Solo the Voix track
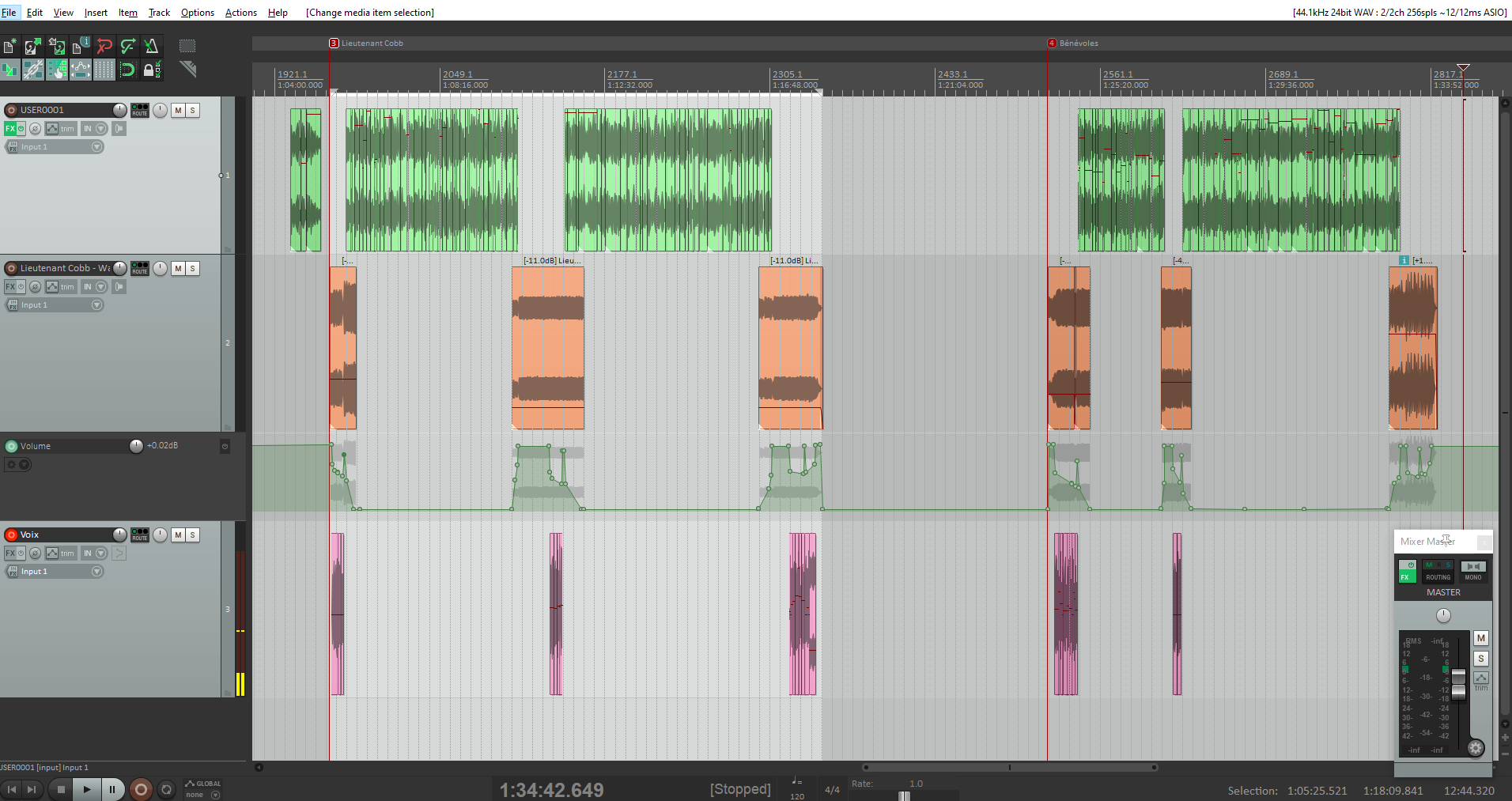The width and height of the screenshot is (1512, 801). [192, 535]
